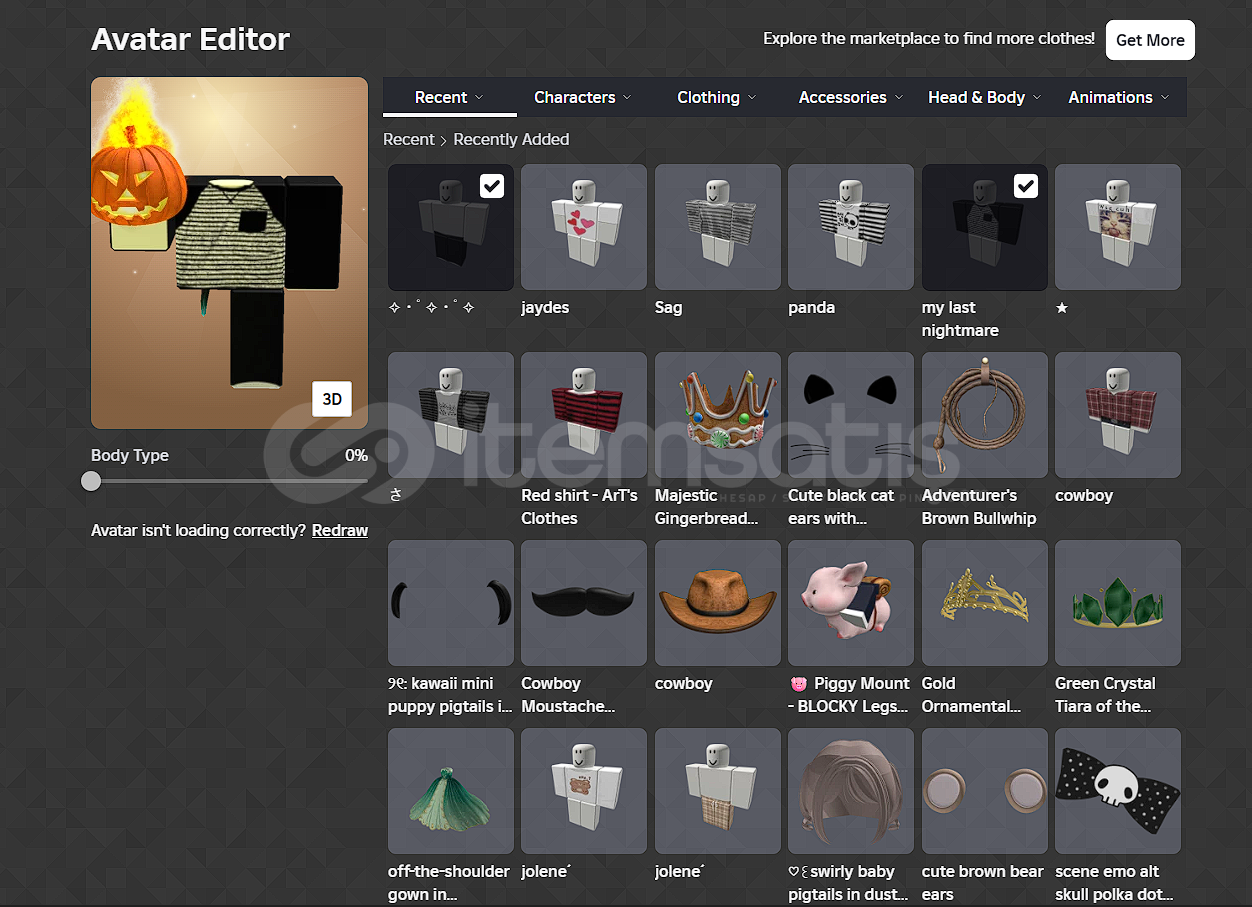Equip the Cute black cat ears
The height and width of the screenshot is (907, 1252).
point(850,414)
